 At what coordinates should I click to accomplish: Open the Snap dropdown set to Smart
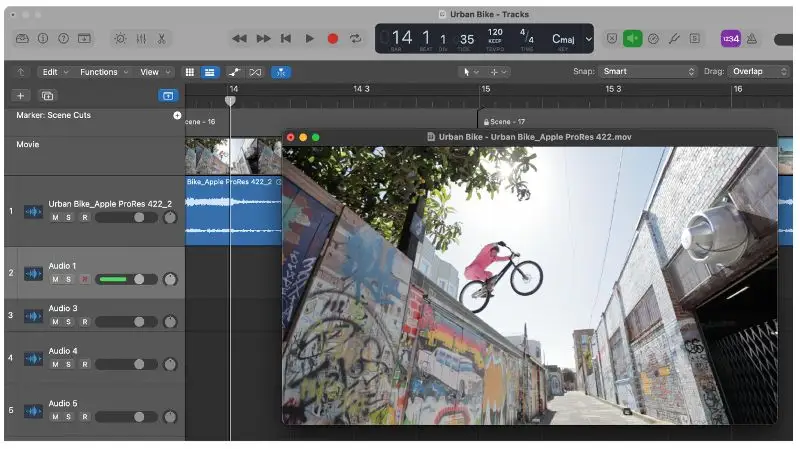point(648,72)
